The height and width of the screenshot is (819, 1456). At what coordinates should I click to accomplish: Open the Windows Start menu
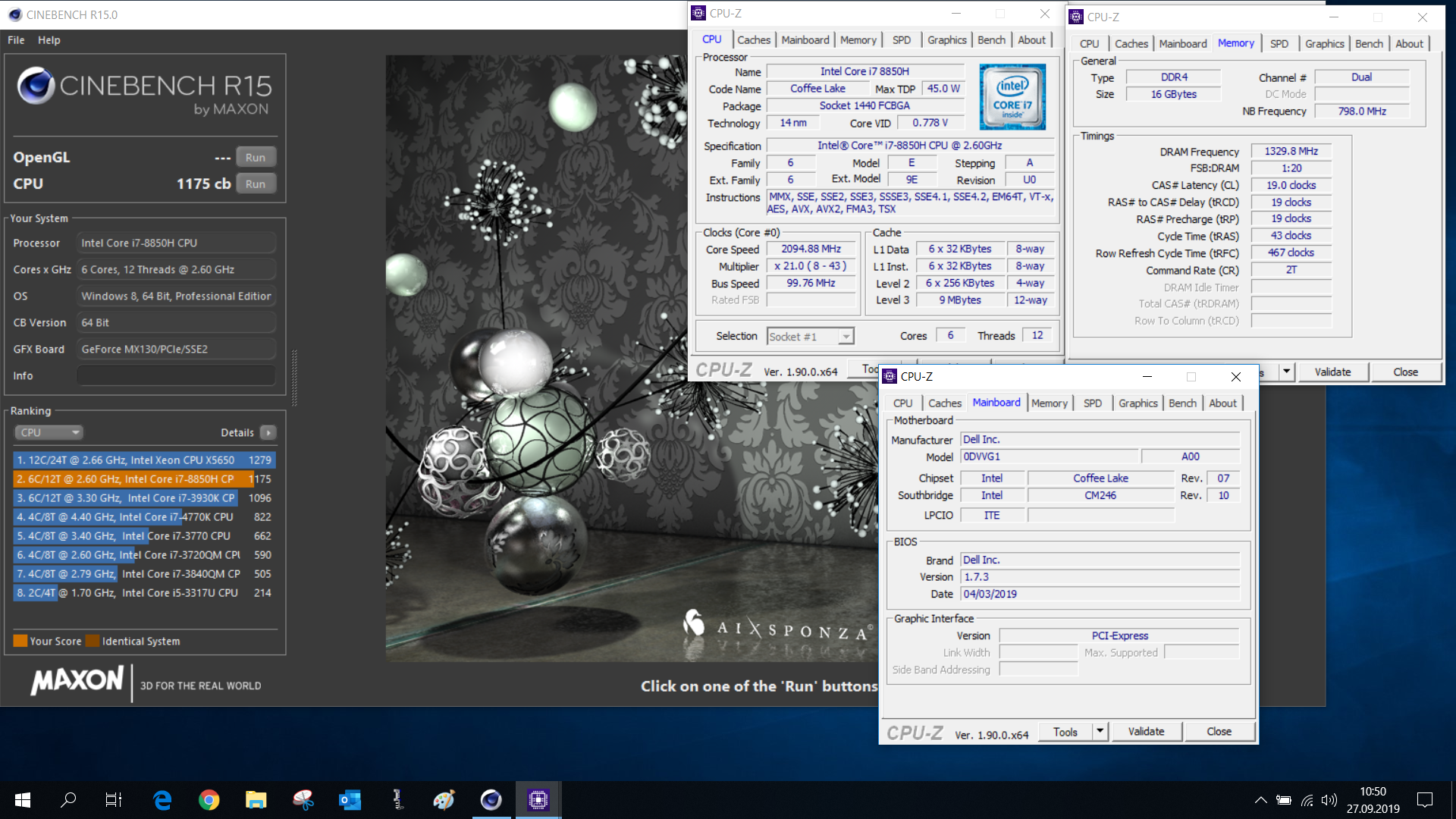(x=23, y=799)
